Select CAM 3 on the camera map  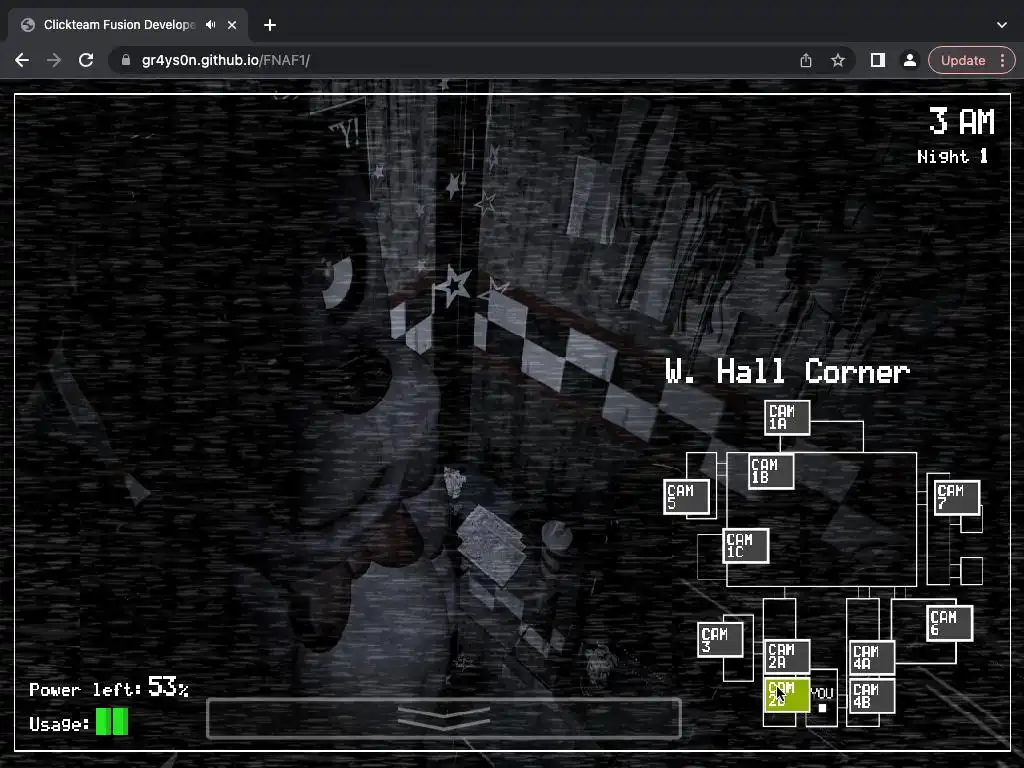point(720,639)
